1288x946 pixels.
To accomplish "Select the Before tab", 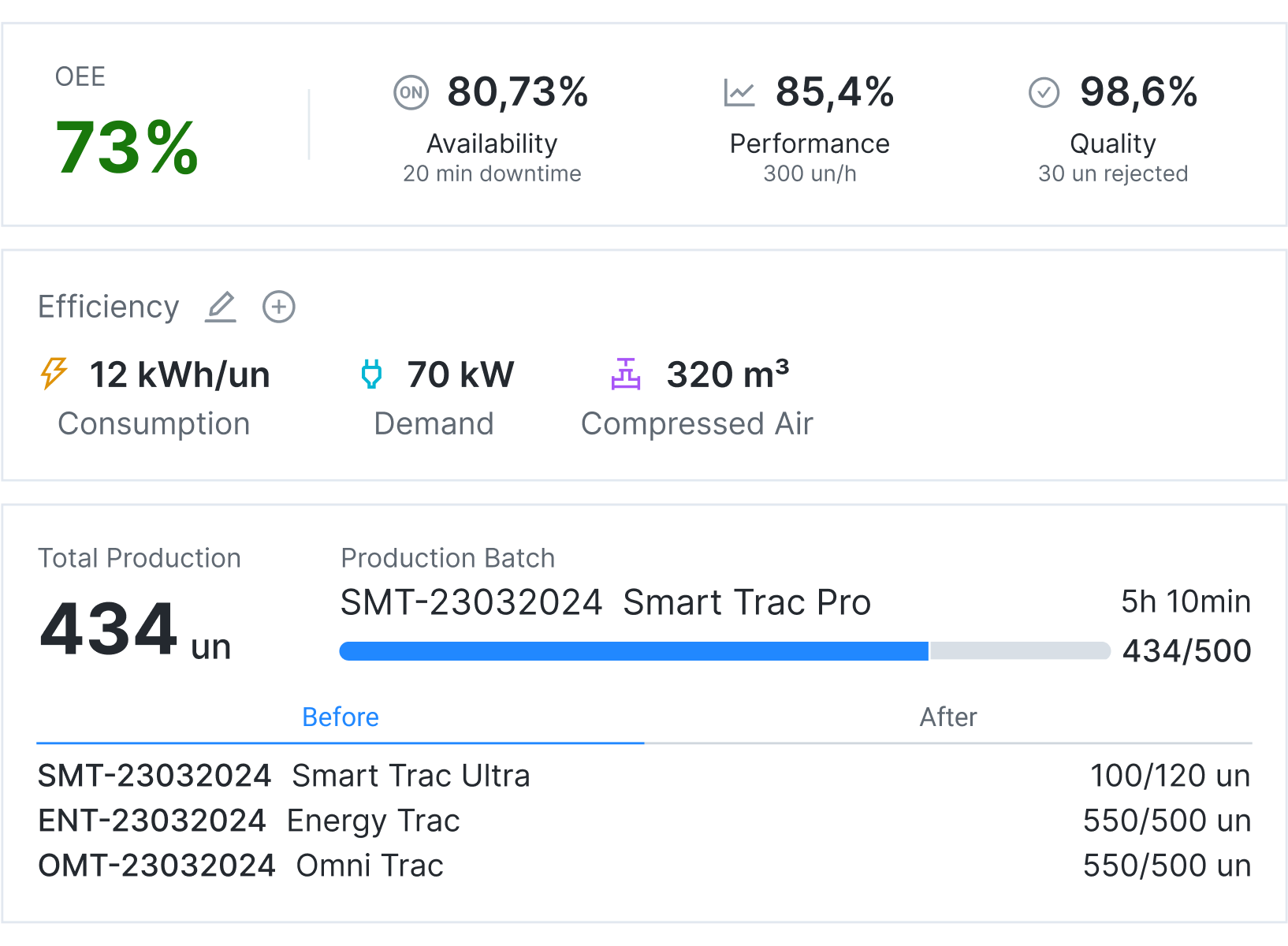I will [x=341, y=717].
